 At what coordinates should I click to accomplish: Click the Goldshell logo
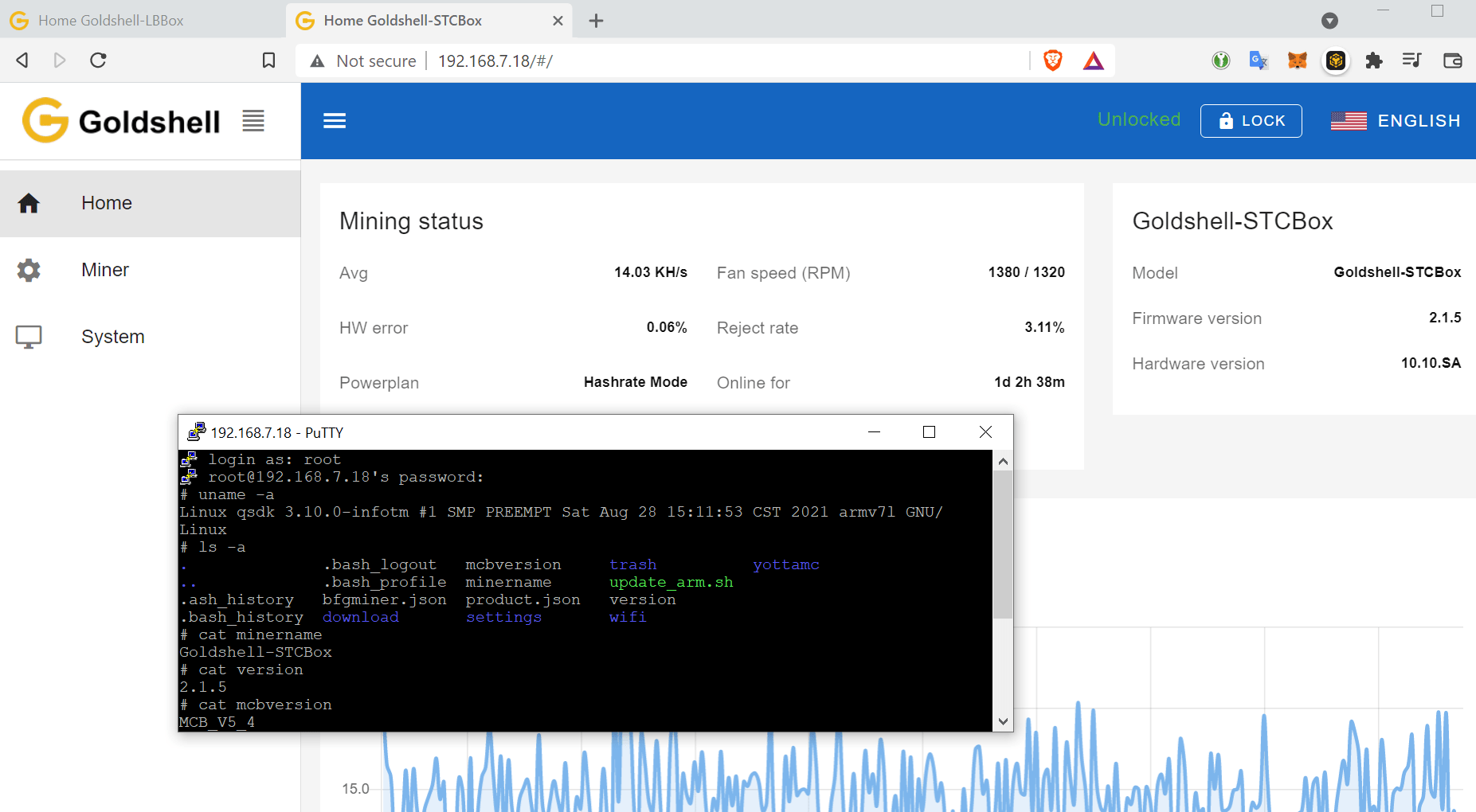(121, 121)
